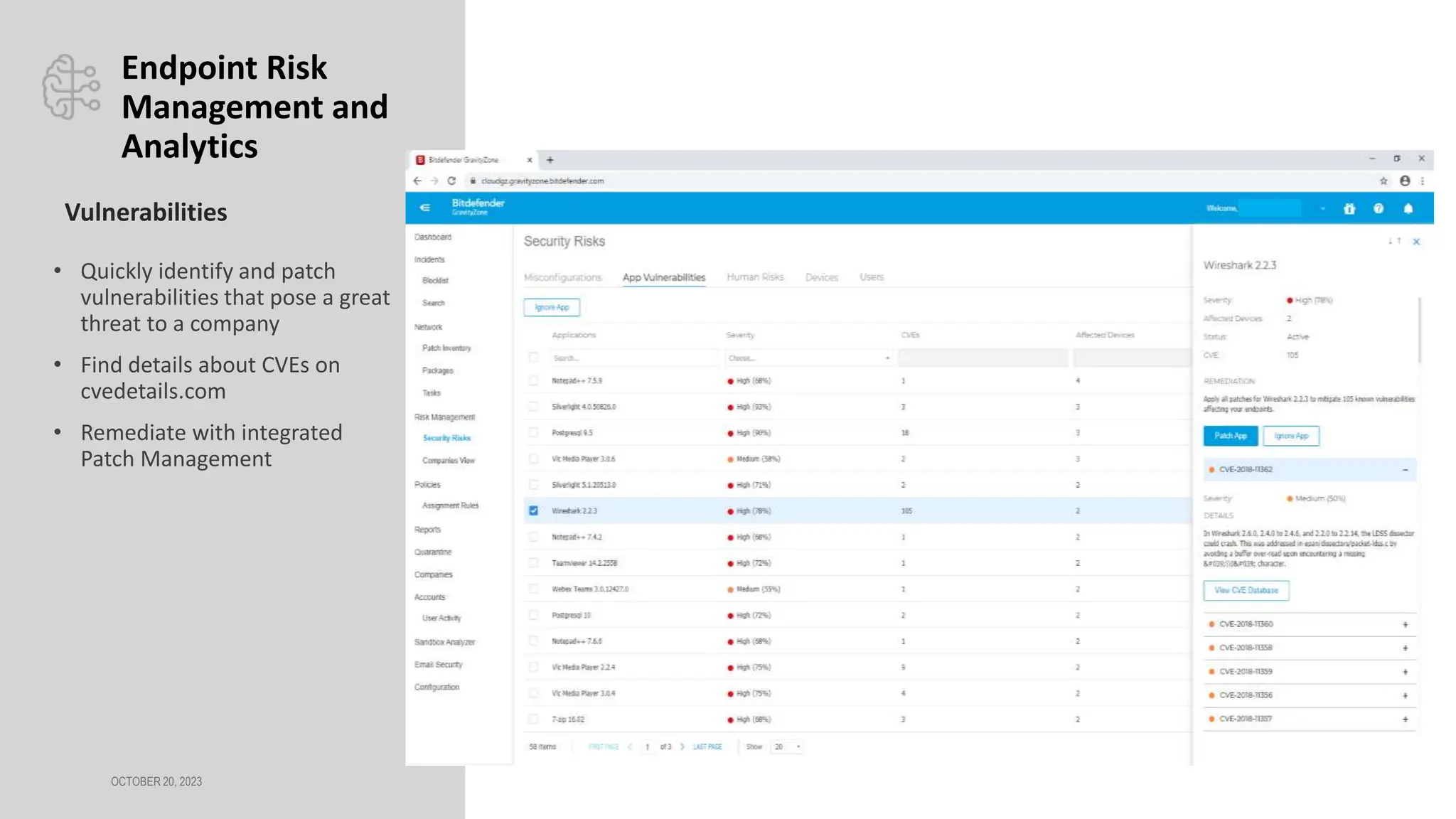Bookmark page with the star icon
Viewport: 1456px width, 819px height.
coord(1383,181)
